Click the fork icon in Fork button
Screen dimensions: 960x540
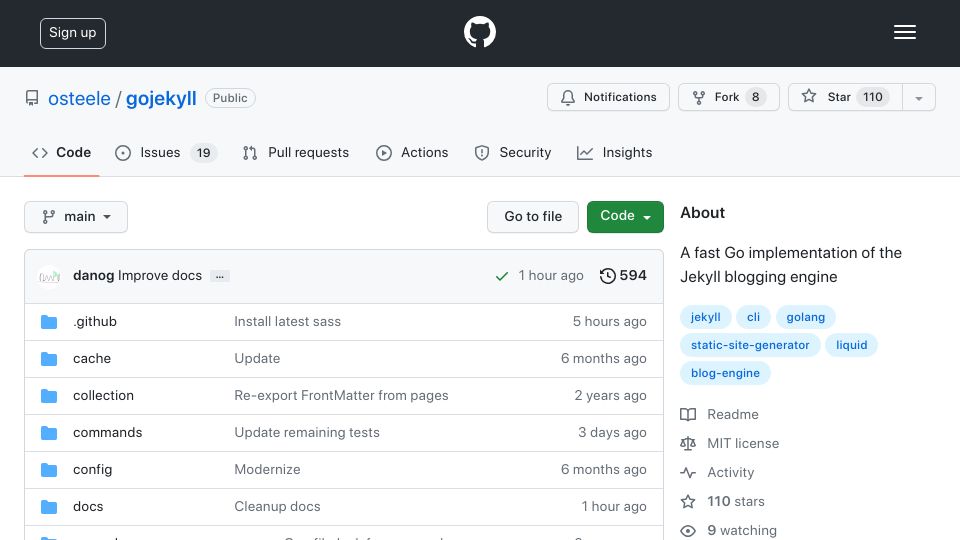(699, 97)
